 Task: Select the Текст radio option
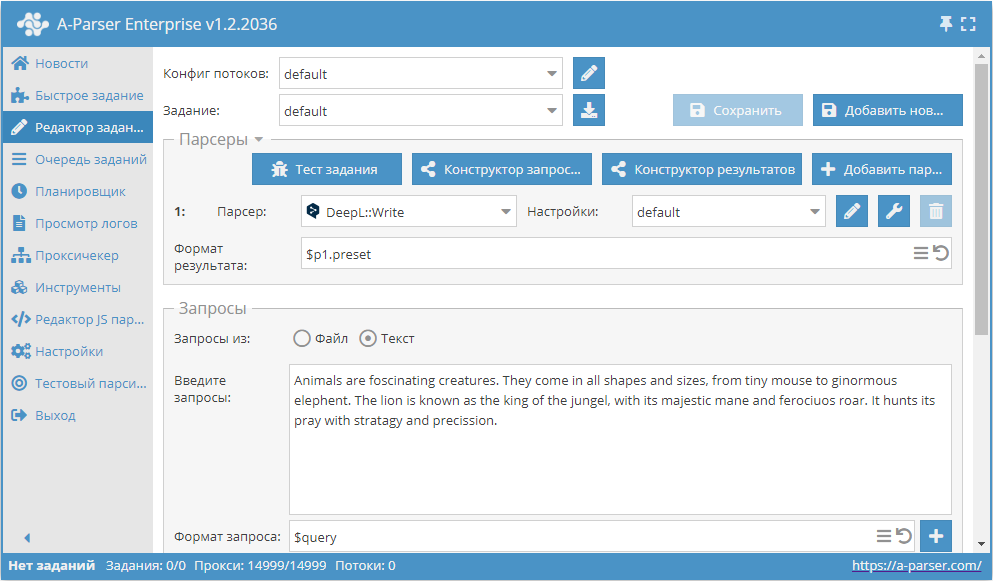click(x=368, y=339)
